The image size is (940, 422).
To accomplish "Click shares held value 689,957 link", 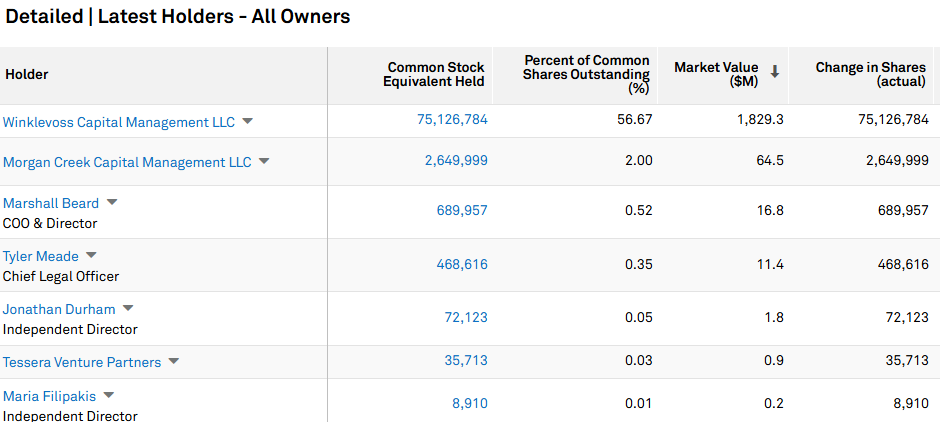I will [x=462, y=210].
